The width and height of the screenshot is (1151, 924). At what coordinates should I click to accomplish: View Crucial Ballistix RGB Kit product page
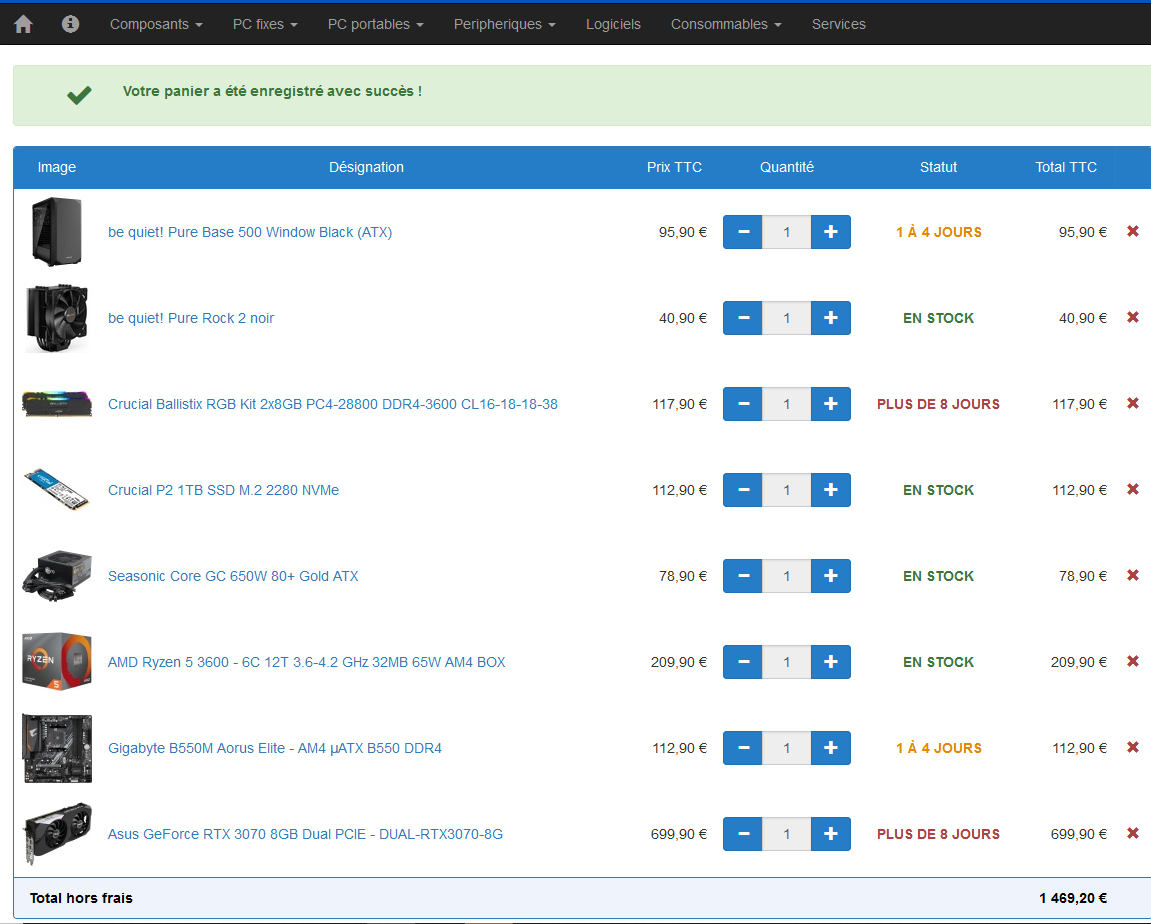click(333, 404)
